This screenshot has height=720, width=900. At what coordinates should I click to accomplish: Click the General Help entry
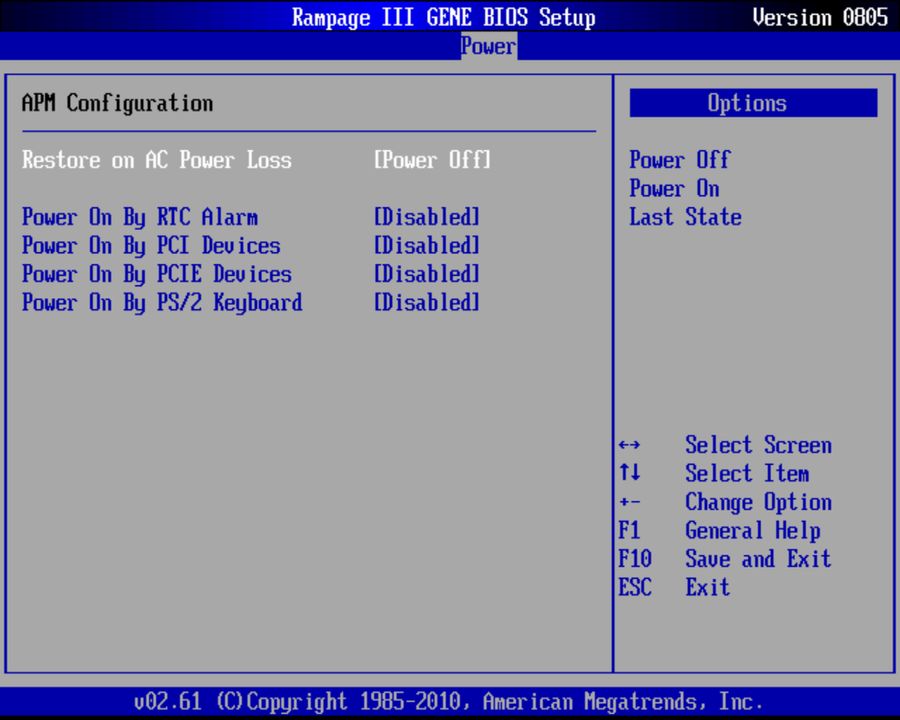coord(752,531)
